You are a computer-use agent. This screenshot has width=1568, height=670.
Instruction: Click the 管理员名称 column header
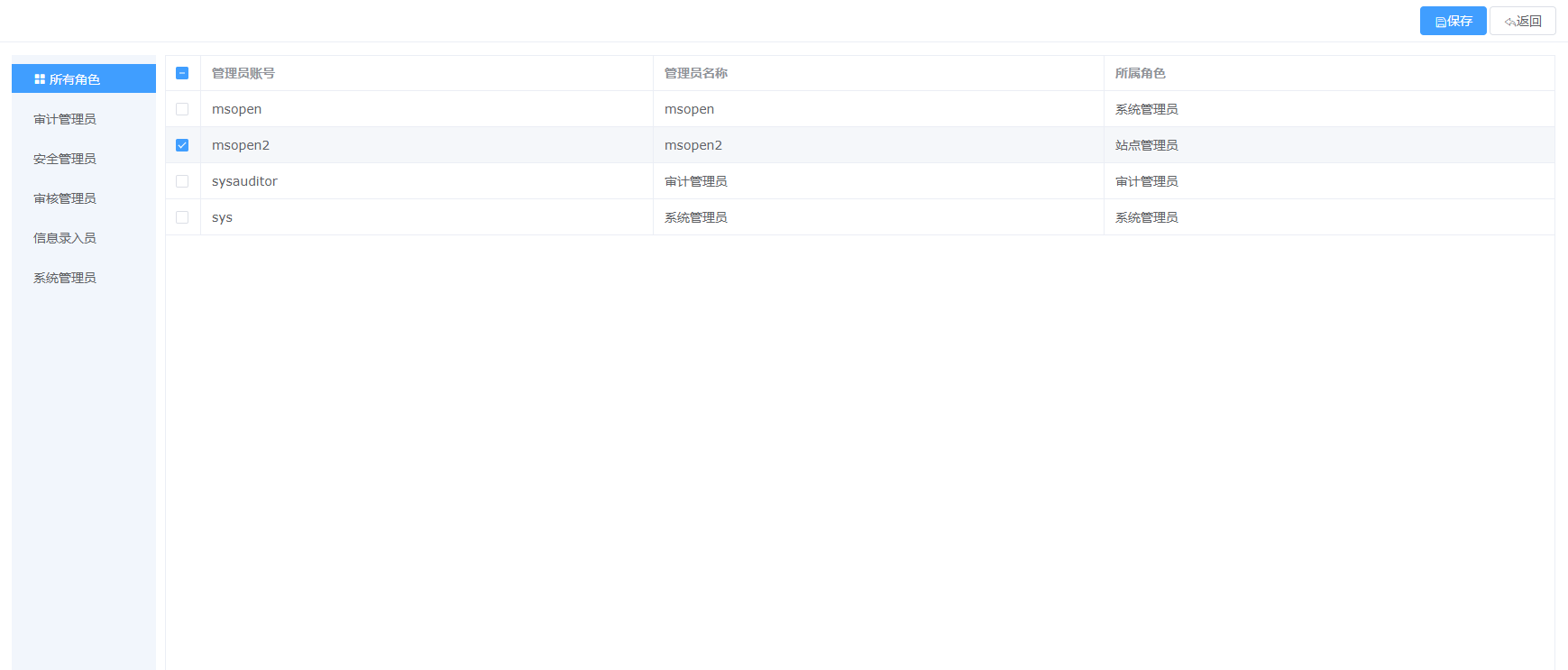(696, 73)
